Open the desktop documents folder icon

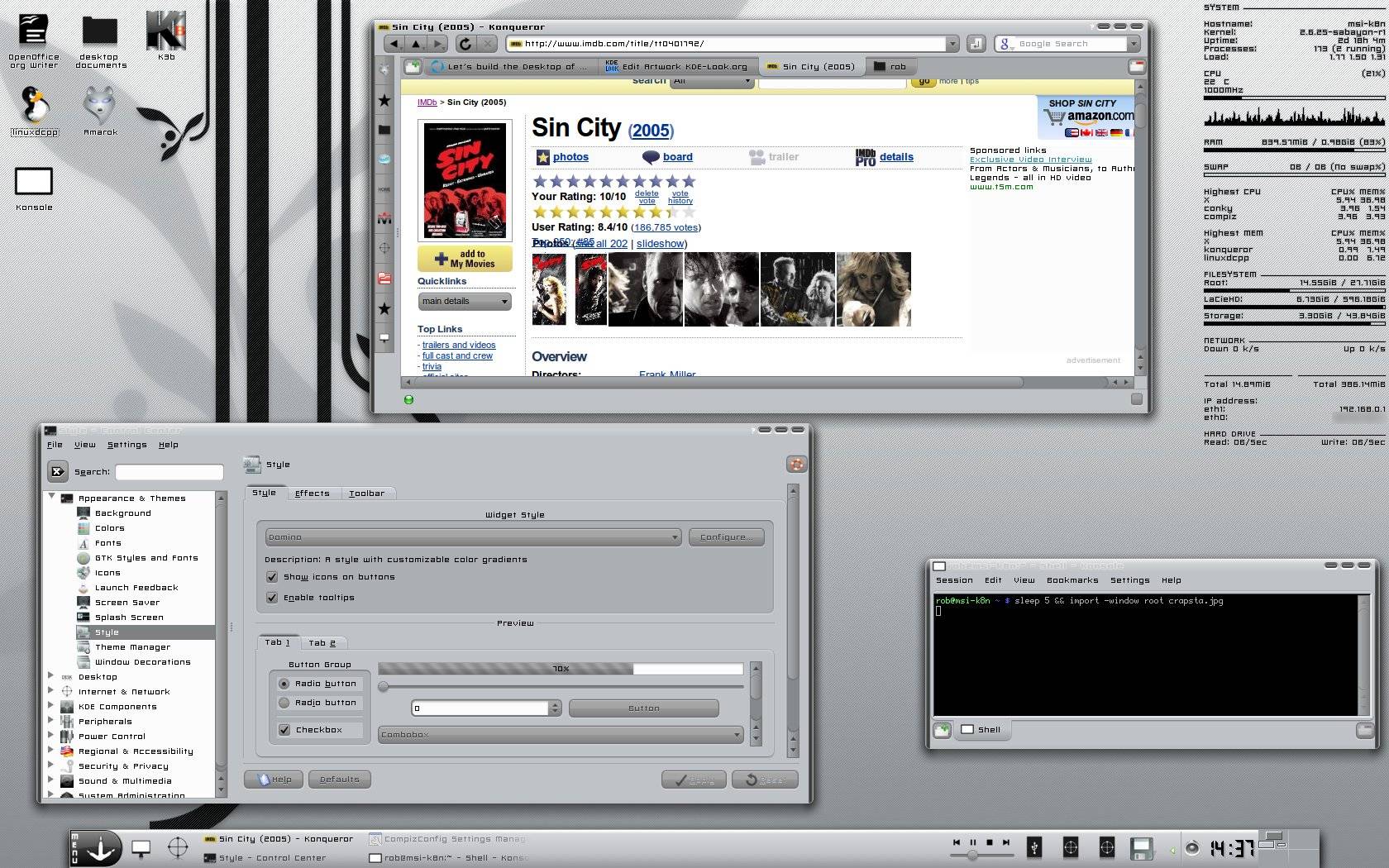click(x=100, y=41)
